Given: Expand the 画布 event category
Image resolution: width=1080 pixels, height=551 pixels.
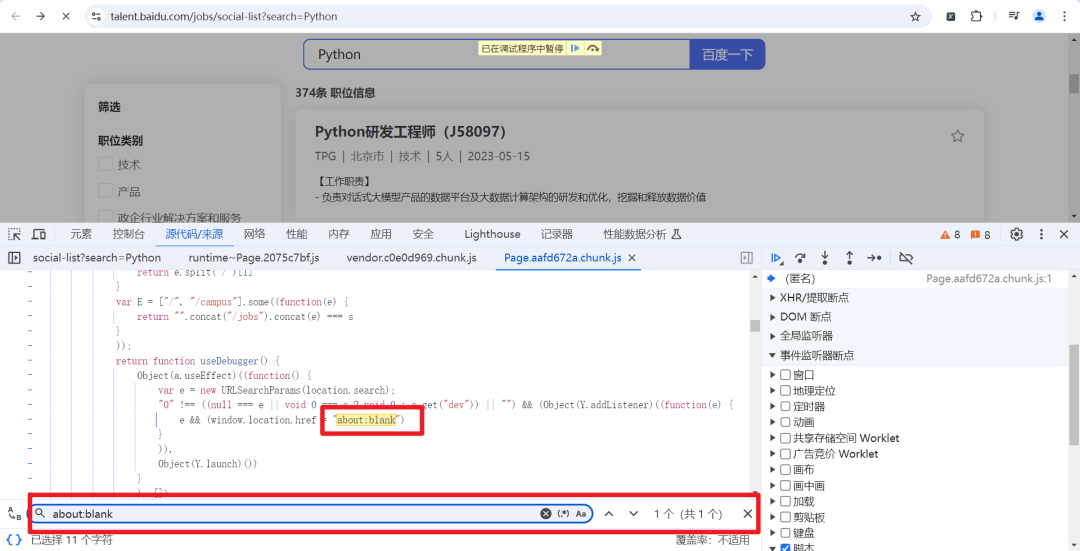Looking at the screenshot, I should [x=772, y=470].
